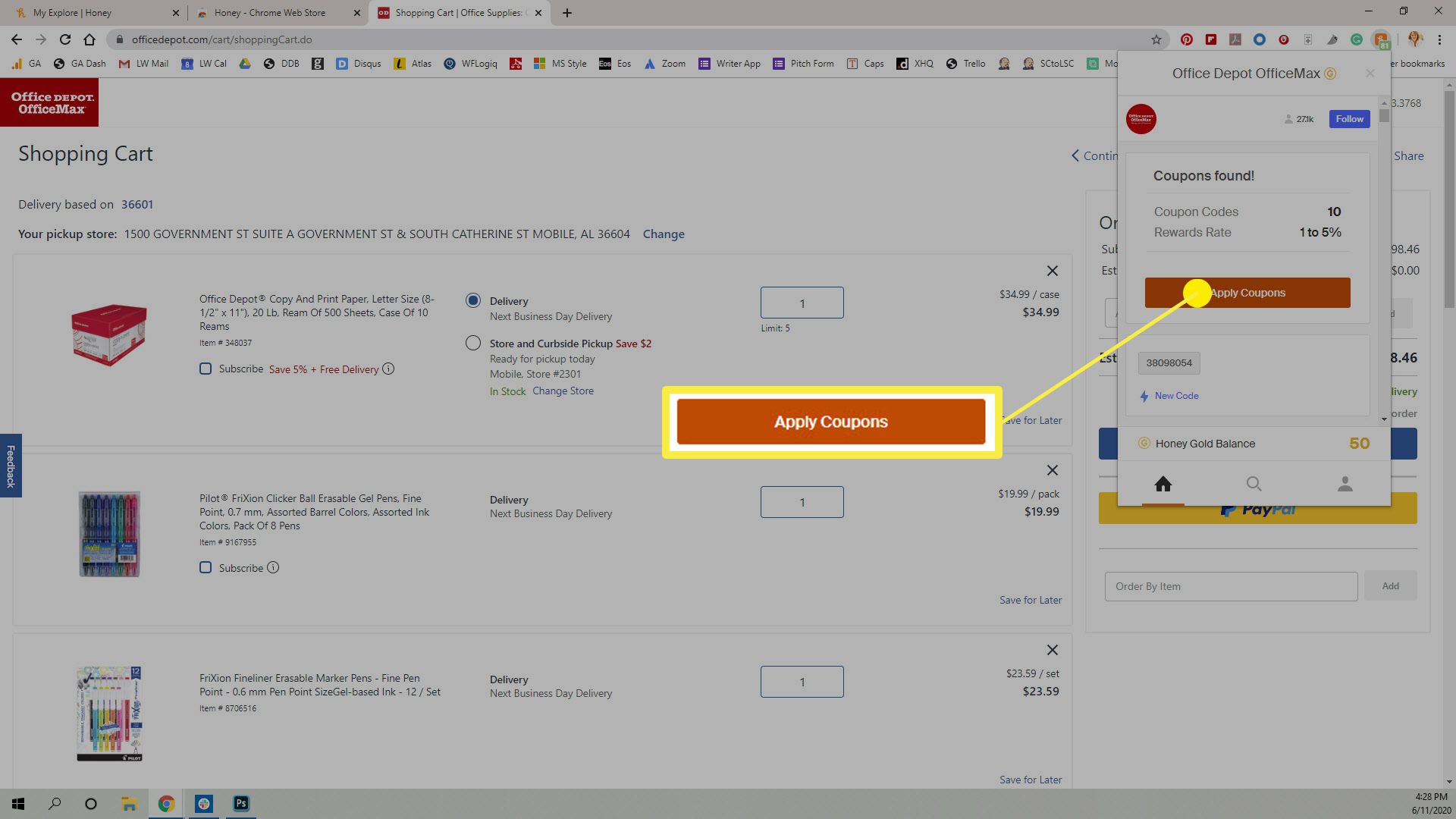Click the quantity stepper for copy paper

pos(801,302)
